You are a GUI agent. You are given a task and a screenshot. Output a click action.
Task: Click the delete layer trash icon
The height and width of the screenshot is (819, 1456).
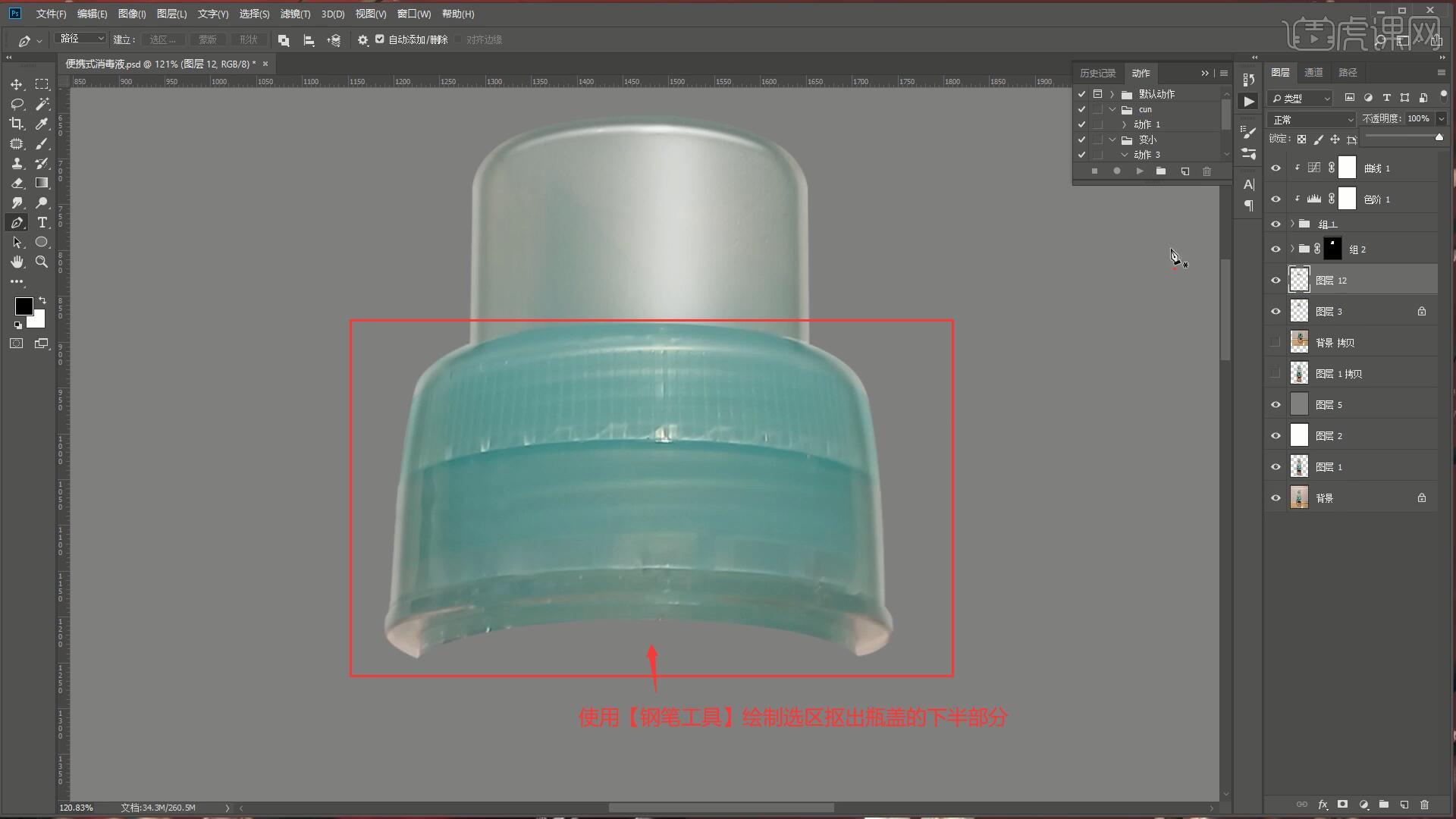click(1424, 805)
